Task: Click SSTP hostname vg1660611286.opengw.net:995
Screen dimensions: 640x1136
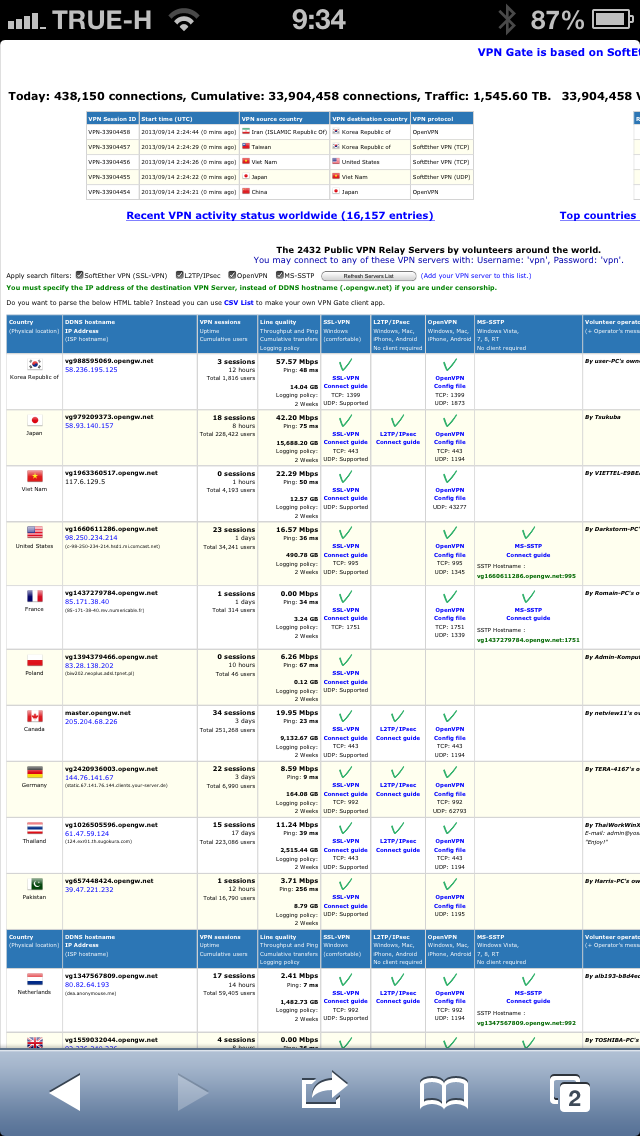Action: pyautogui.click(x=526, y=577)
